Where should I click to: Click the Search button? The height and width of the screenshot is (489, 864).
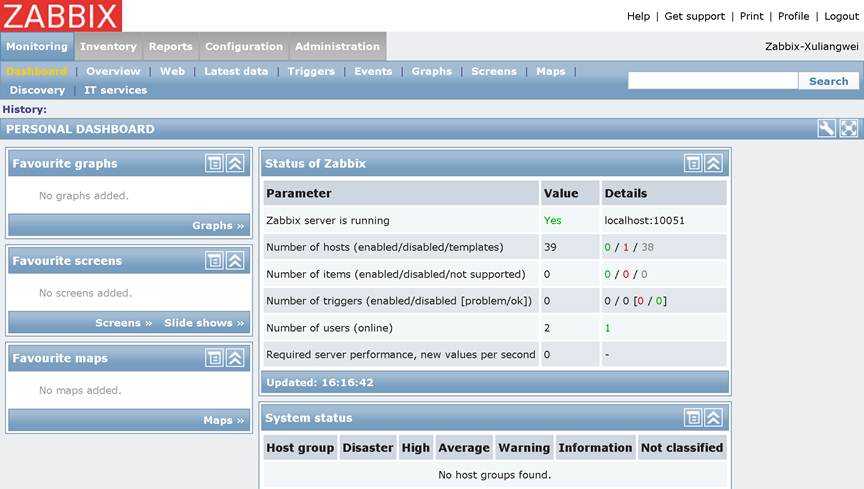[x=828, y=81]
